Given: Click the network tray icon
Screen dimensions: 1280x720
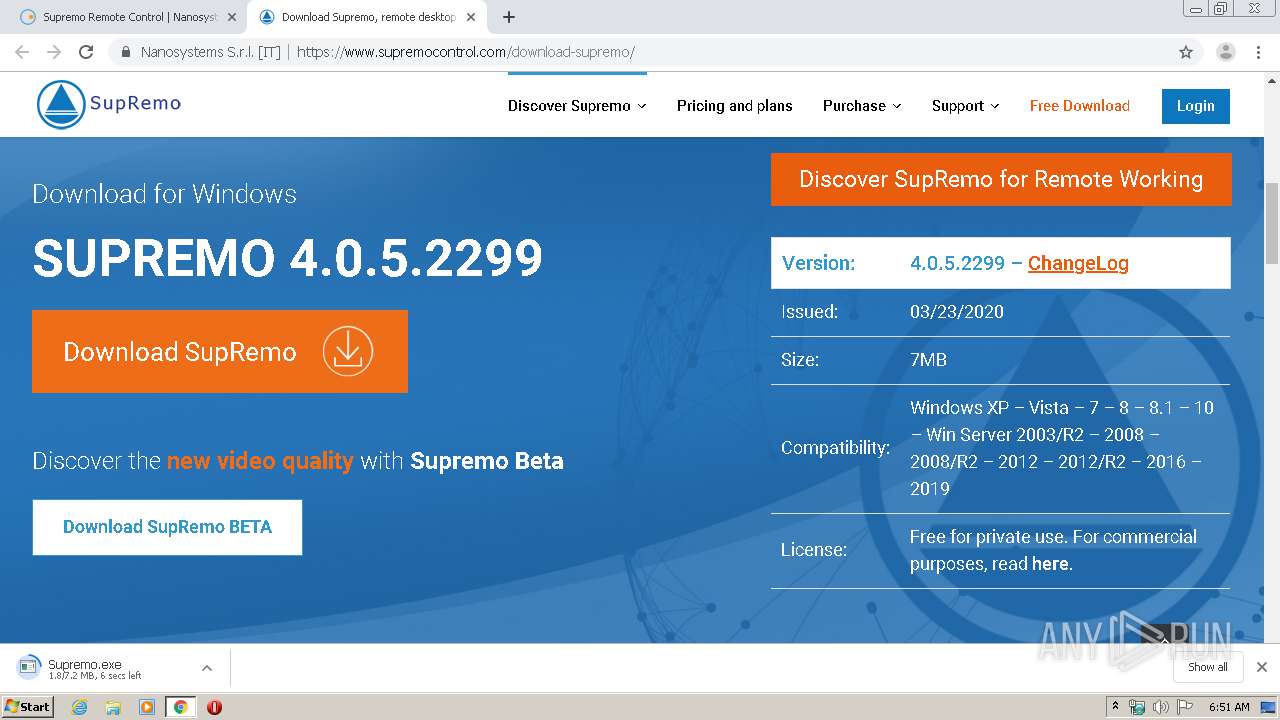Looking at the screenshot, I should point(1137,707).
